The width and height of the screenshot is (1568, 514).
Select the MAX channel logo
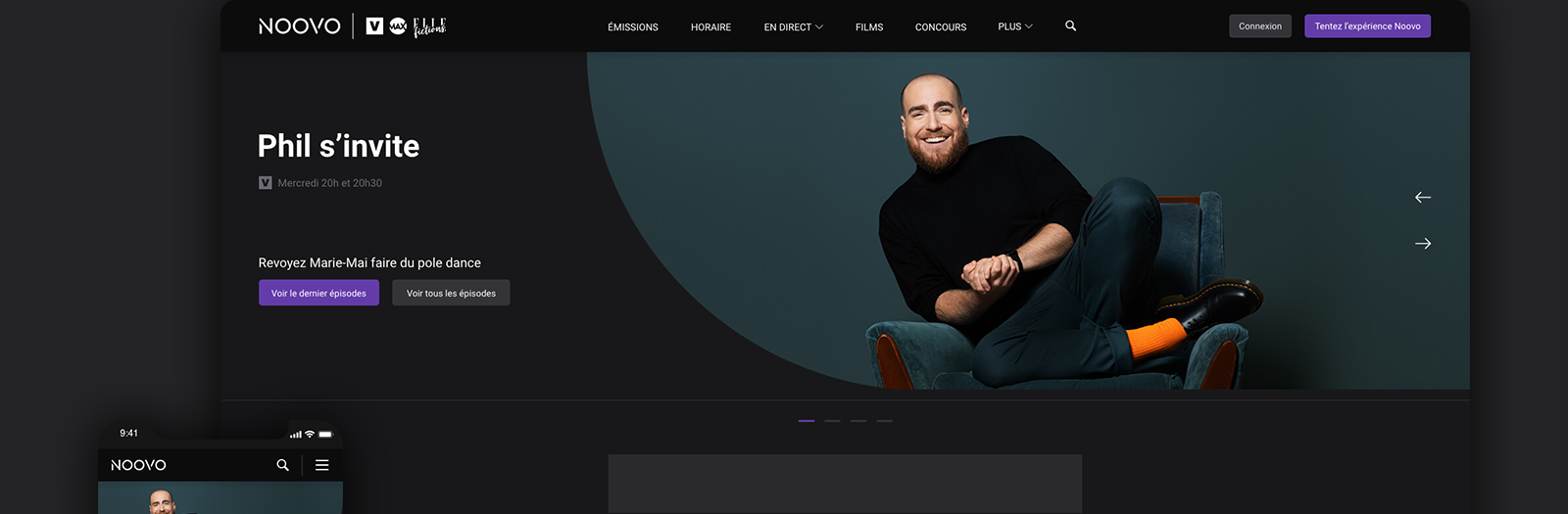398,26
